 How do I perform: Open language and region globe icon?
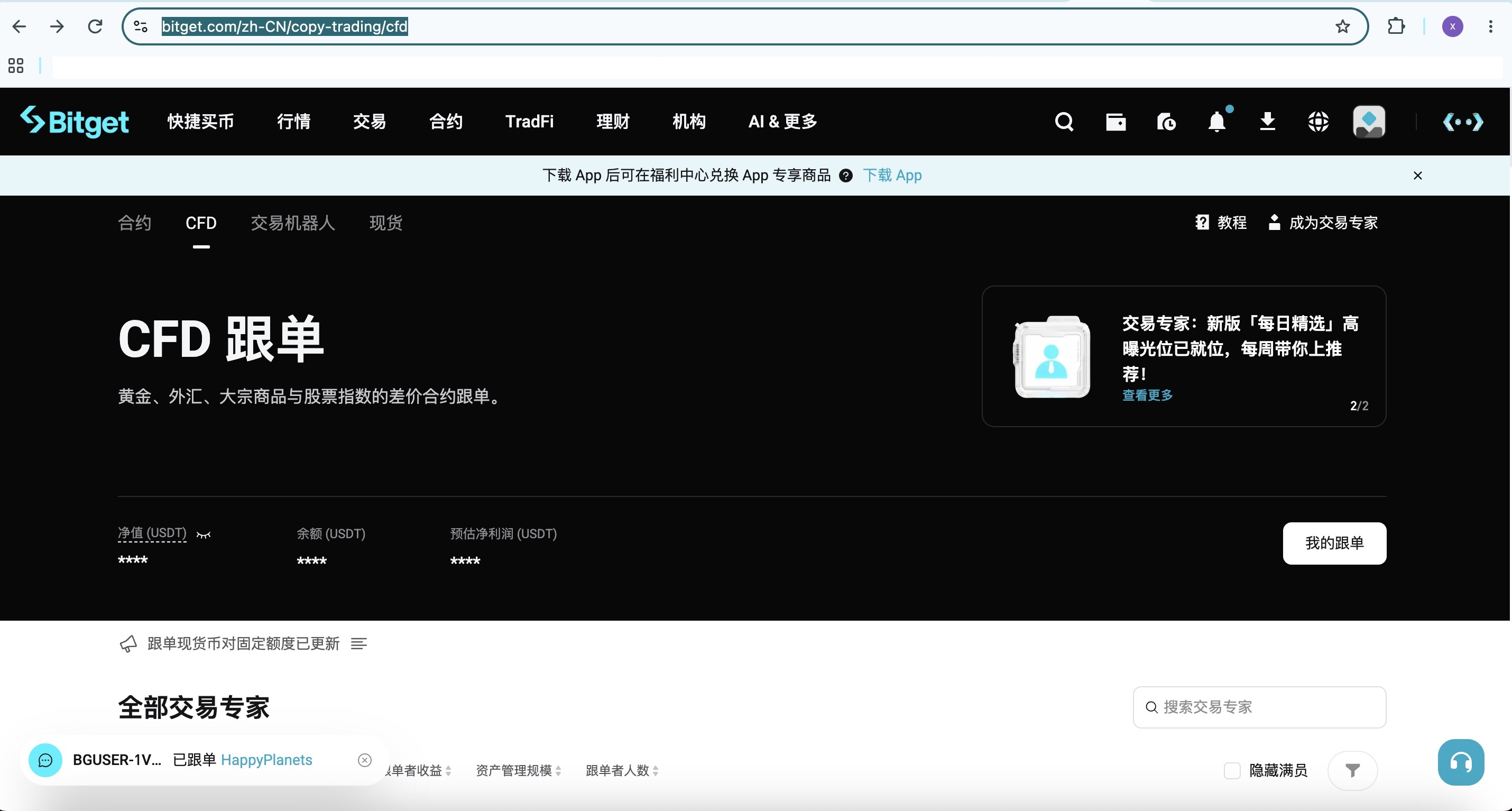(x=1319, y=122)
